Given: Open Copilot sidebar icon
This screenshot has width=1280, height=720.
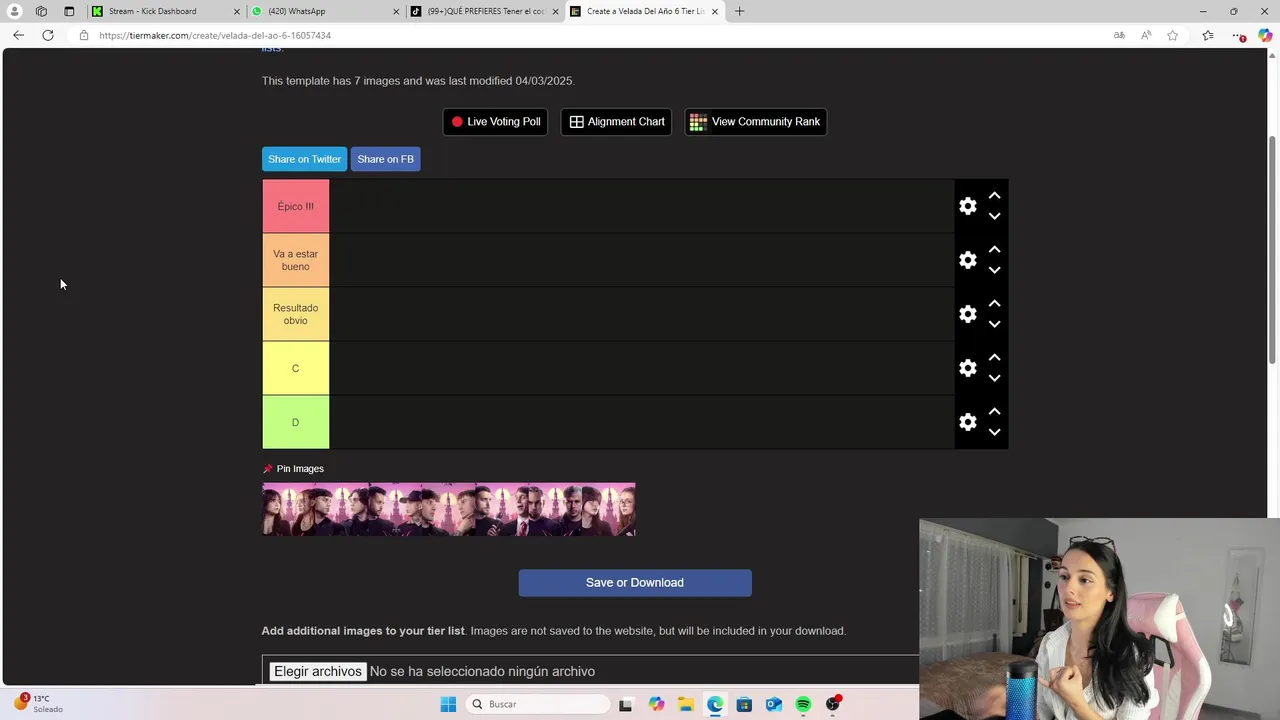Looking at the screenshot, I should pyautogui.click(x=1265, y=35).
